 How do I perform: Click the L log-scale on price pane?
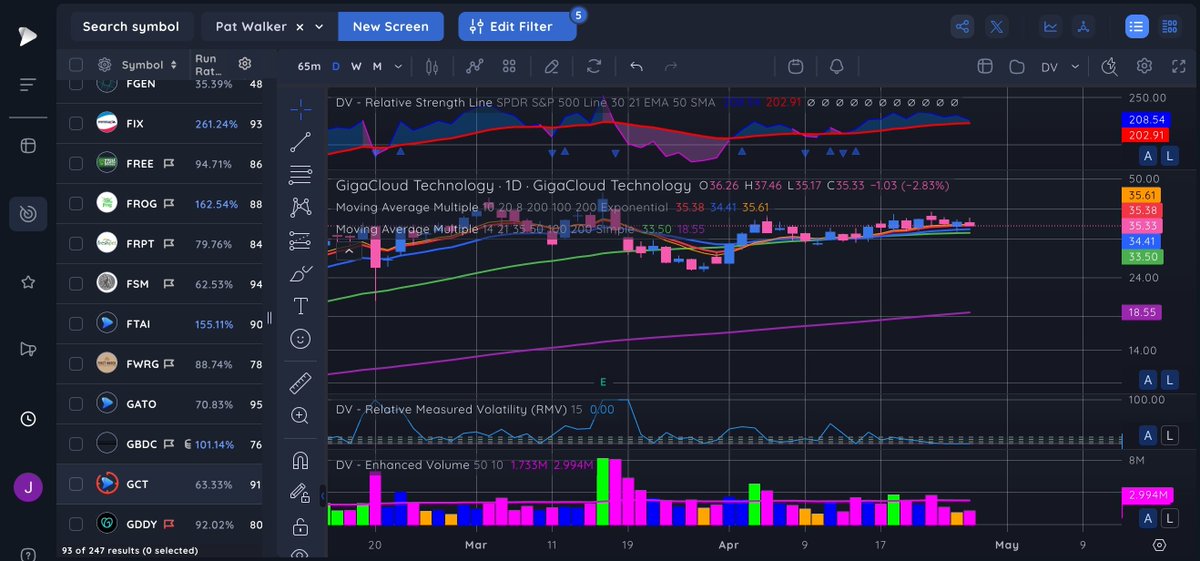click(1168, 380)
